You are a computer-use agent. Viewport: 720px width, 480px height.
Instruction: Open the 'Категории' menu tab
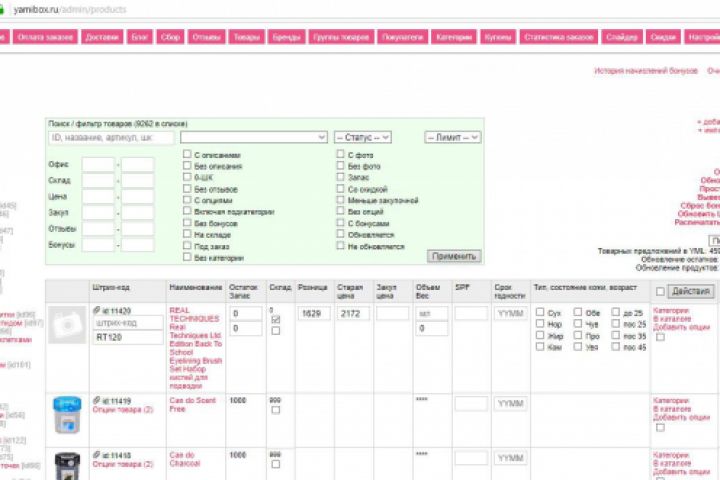(x=454, y=37)
